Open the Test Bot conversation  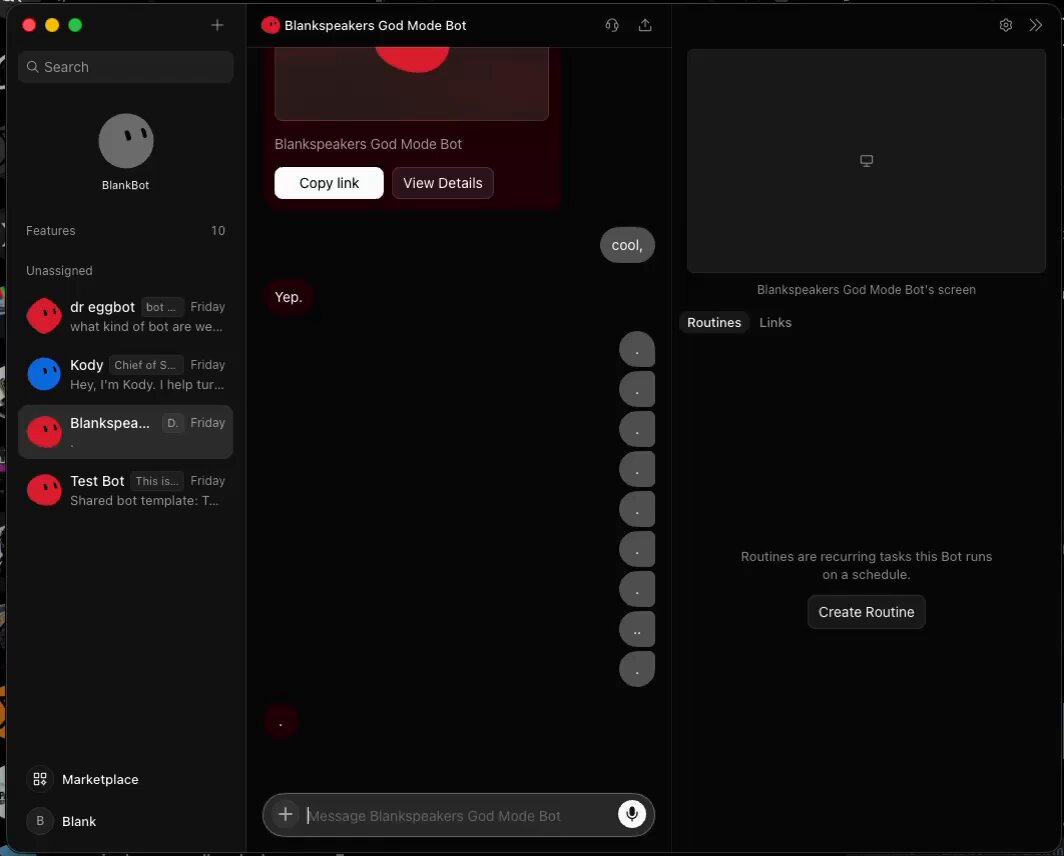(126, 490)
